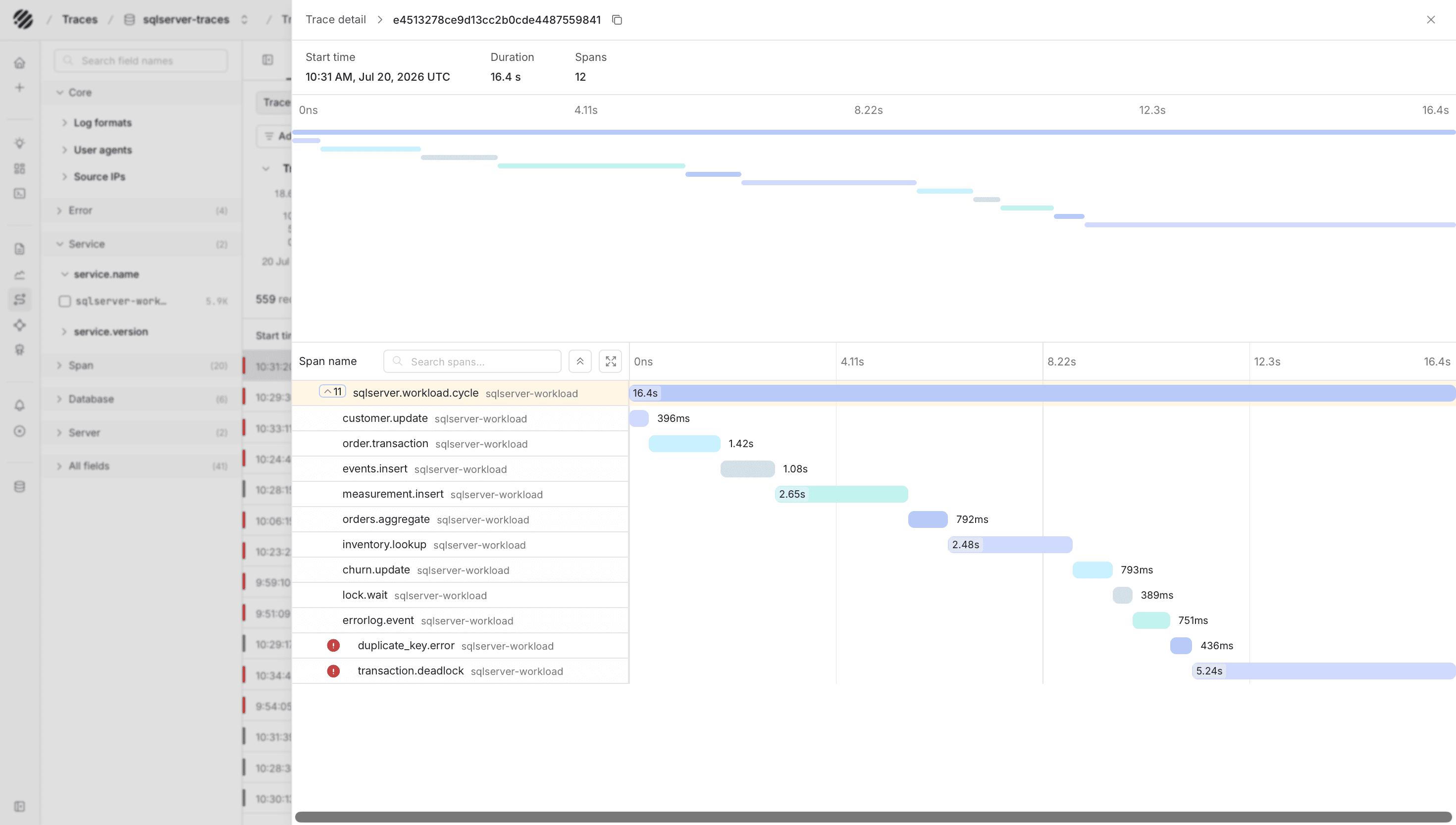Search field names input
Image resolution: width=1456 pixels, height=825 pixels.
pyautogui.click(x=141, y=60)
